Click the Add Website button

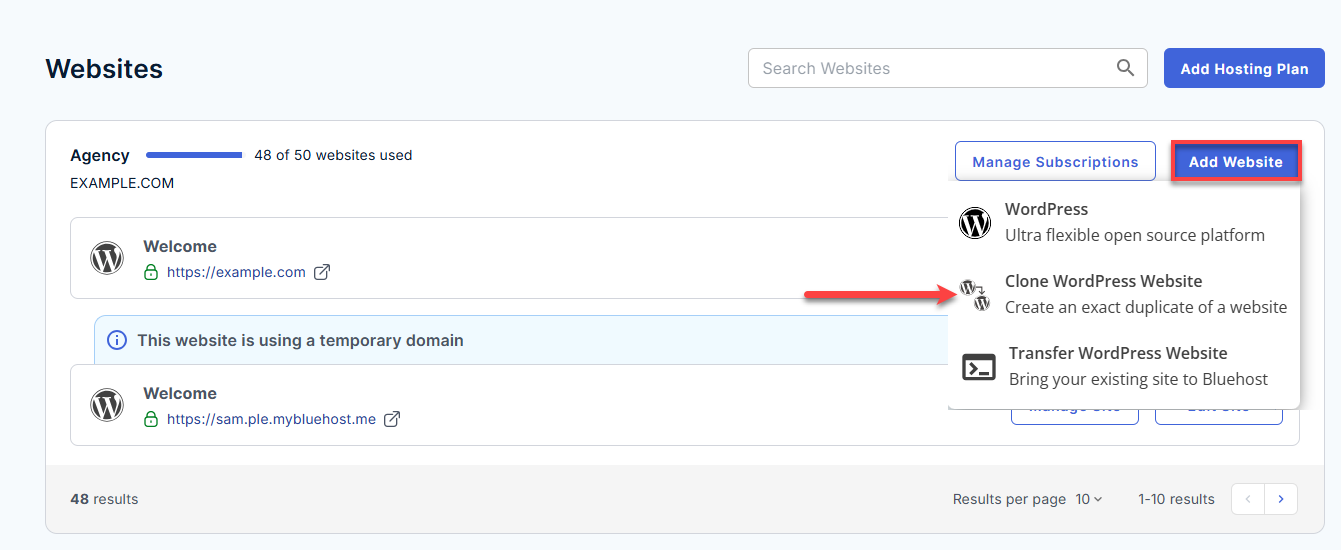(x=1236, y=161)
